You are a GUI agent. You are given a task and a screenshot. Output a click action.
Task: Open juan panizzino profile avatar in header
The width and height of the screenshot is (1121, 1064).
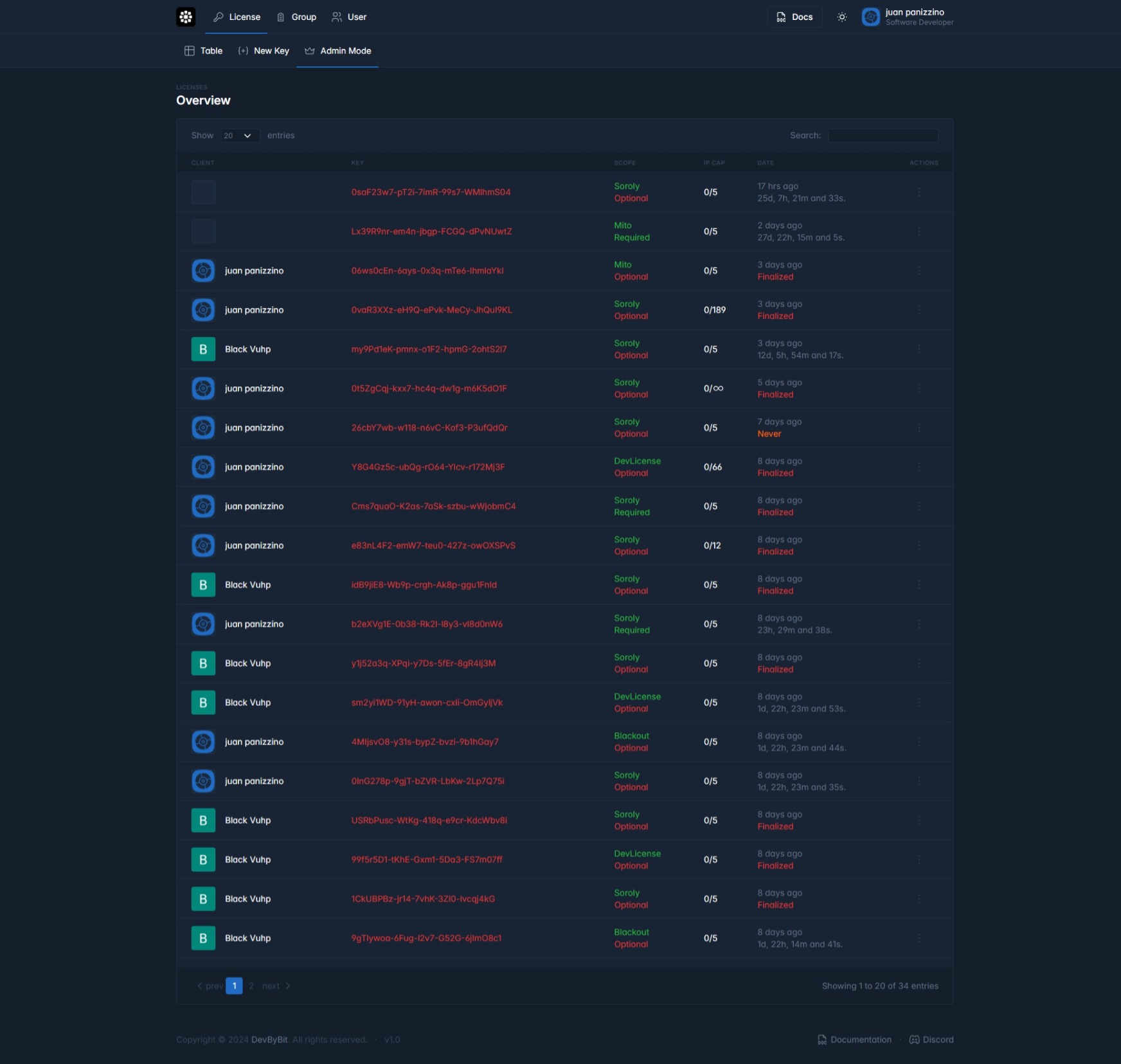point(871,17)
